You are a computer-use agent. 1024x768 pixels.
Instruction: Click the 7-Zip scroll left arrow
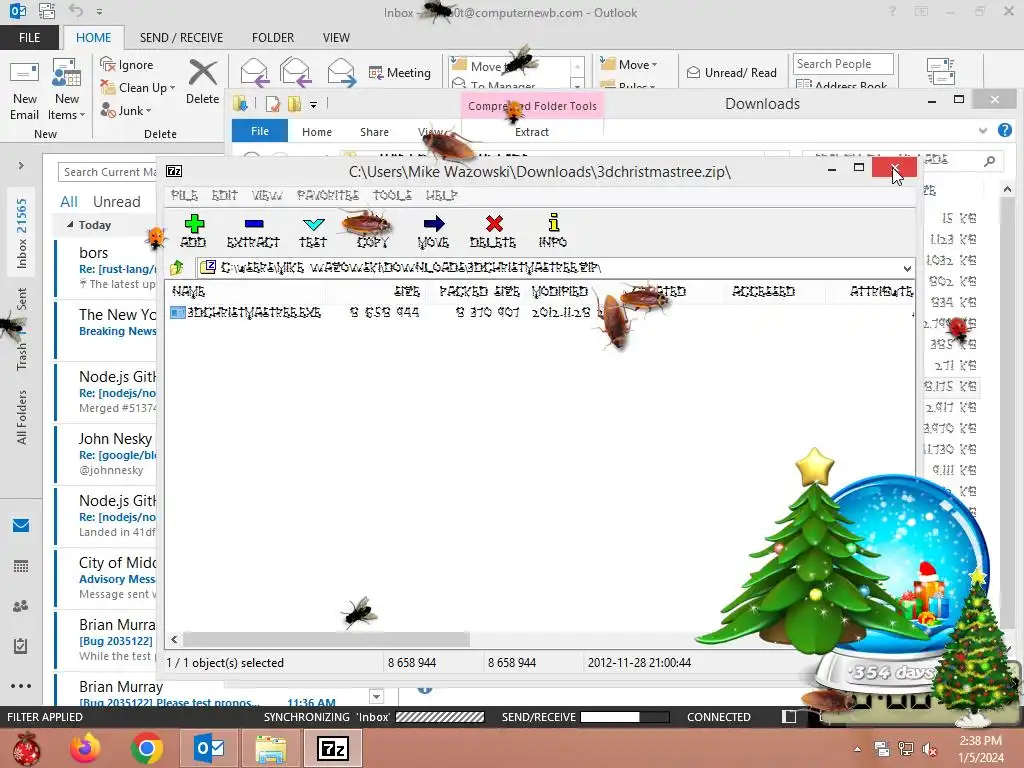[x=174, y=639]
